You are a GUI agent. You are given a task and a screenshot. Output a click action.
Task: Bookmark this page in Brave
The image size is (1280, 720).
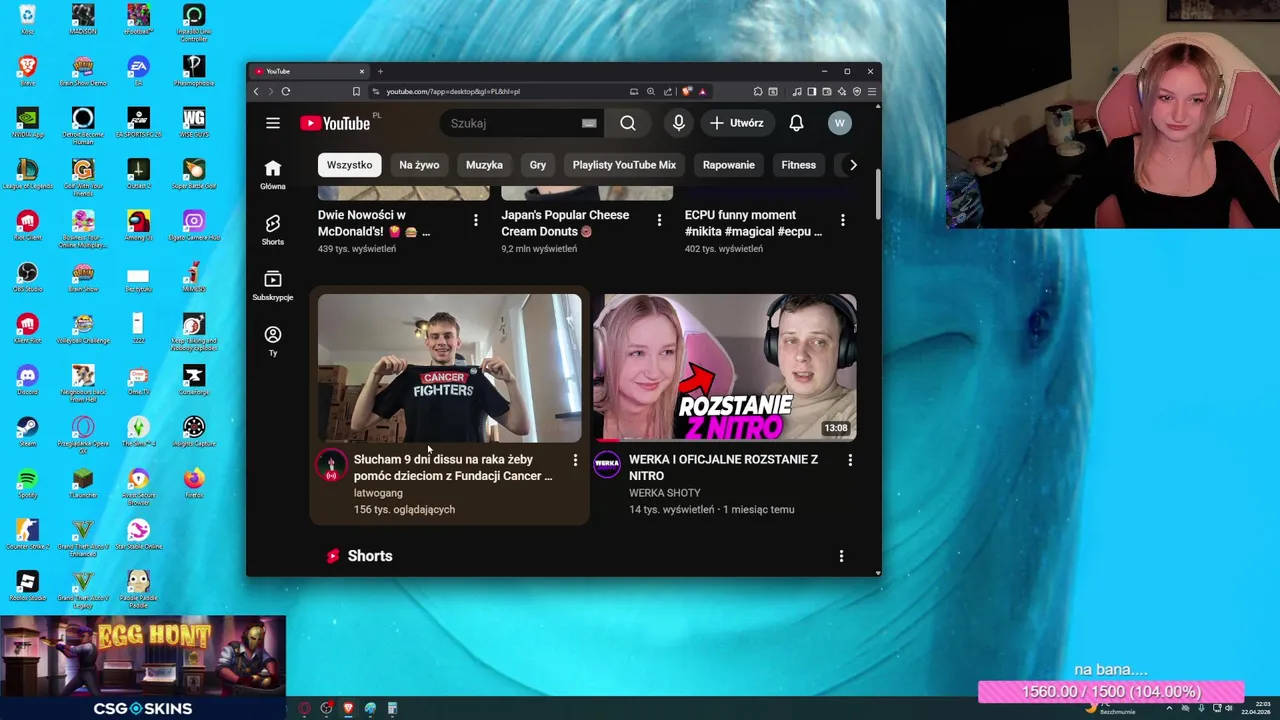point(356,91)
